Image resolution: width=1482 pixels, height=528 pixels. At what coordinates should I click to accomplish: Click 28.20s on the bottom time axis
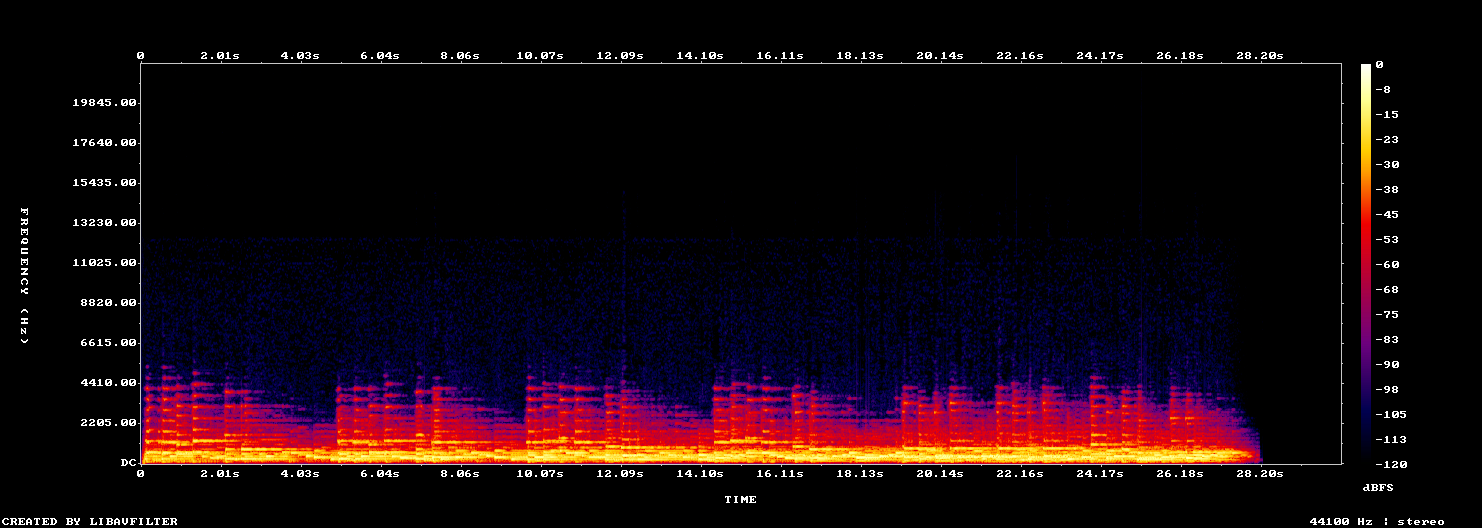[x=1260, y=473]
